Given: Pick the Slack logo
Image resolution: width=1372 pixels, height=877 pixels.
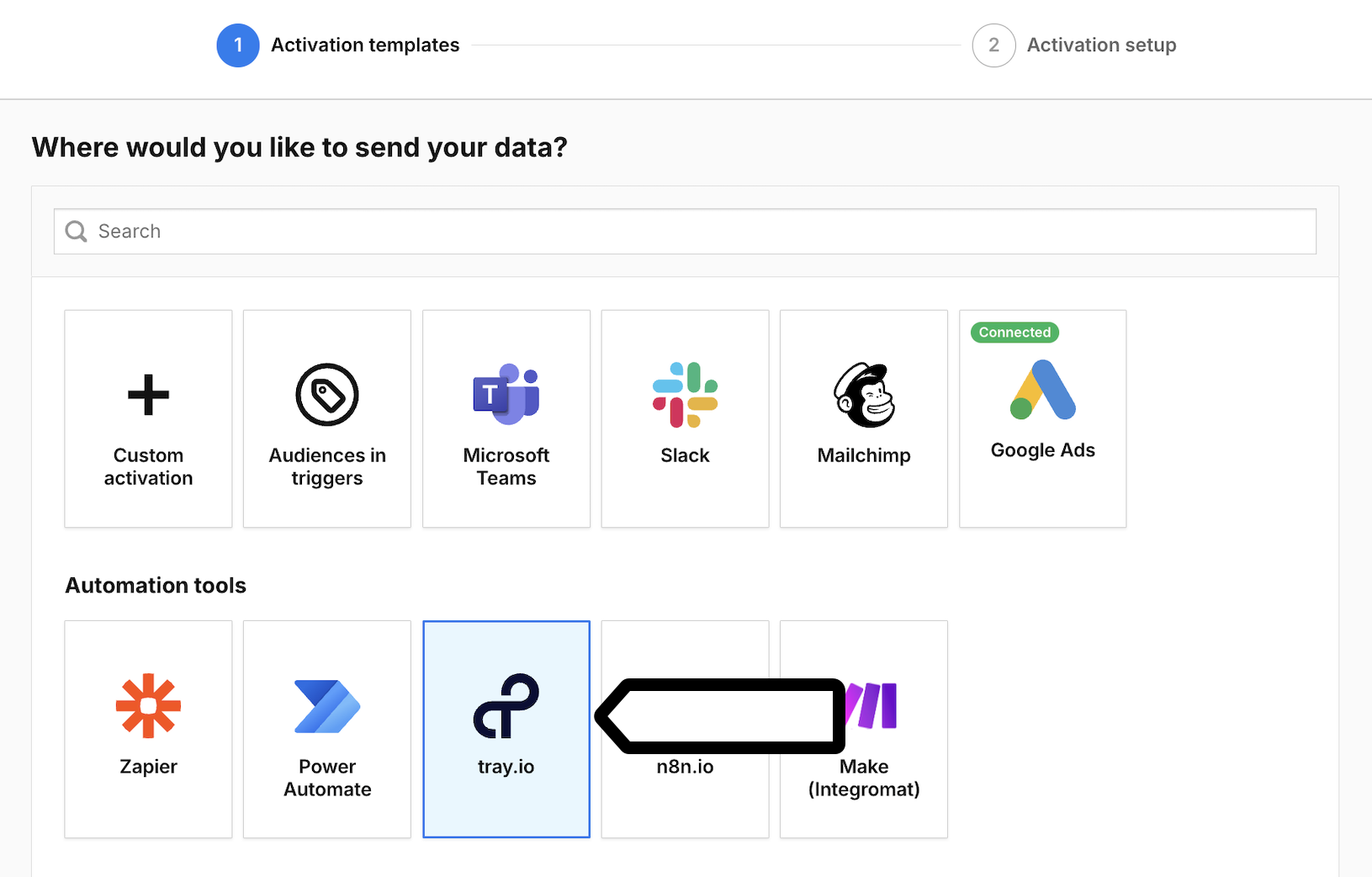Looking at the screenshot, I should pyautogui.click(x=685, y=395).
